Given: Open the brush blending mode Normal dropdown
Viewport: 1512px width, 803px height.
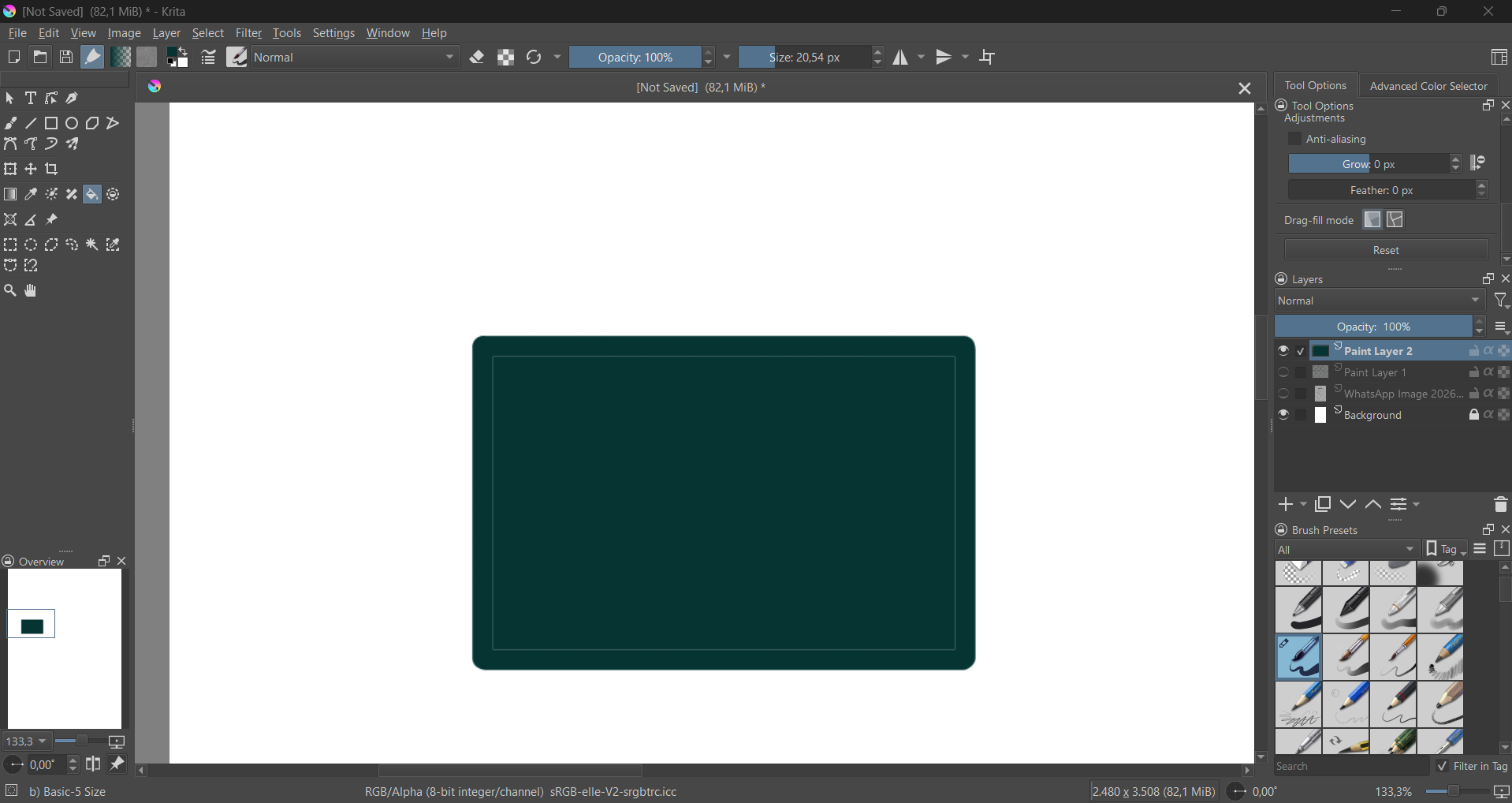Looking at the screenshot, I should [356, 58].
